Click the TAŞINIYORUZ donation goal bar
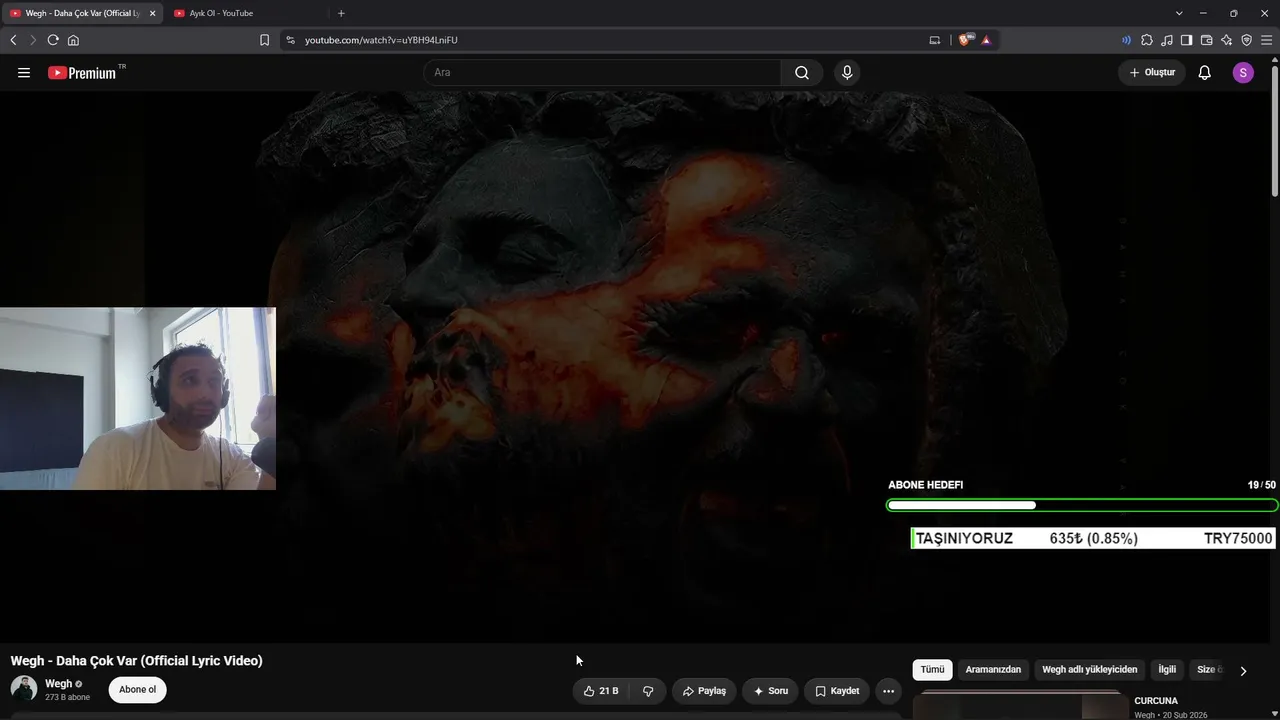Viewport: 1280px width, 720px height. 1093,538
